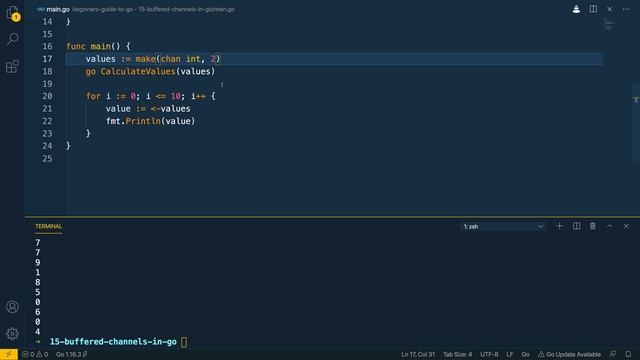Click the remote window indicator in the status bar
This screenshot has height=360, width=640.
pyautogui.click(x=9, y=354)
